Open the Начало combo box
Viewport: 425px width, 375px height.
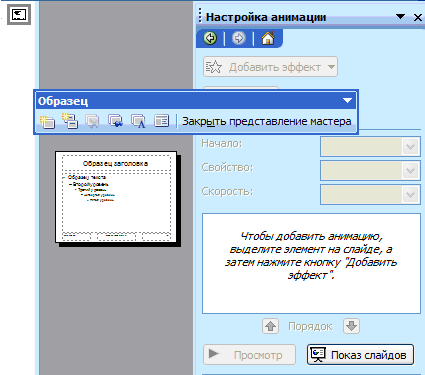[370, 146]
